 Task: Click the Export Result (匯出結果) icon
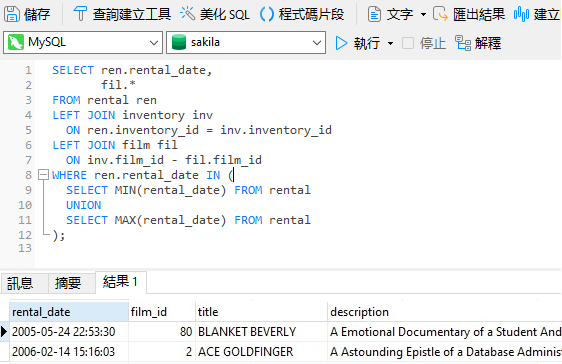440,14
